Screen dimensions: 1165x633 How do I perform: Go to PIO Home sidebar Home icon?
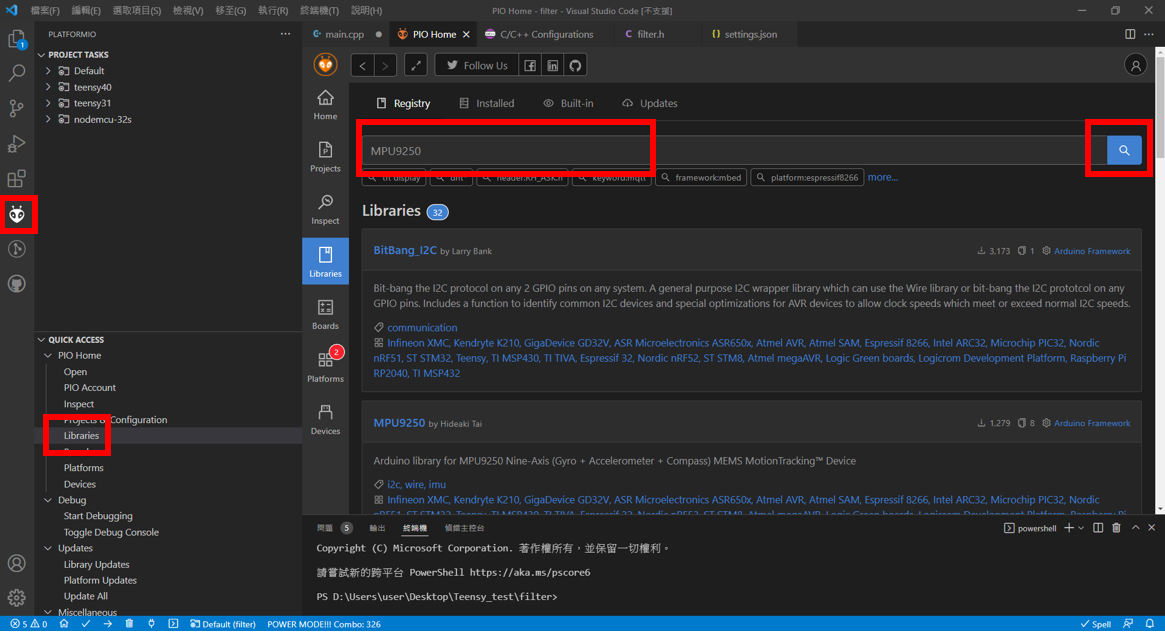click(325, 105)
